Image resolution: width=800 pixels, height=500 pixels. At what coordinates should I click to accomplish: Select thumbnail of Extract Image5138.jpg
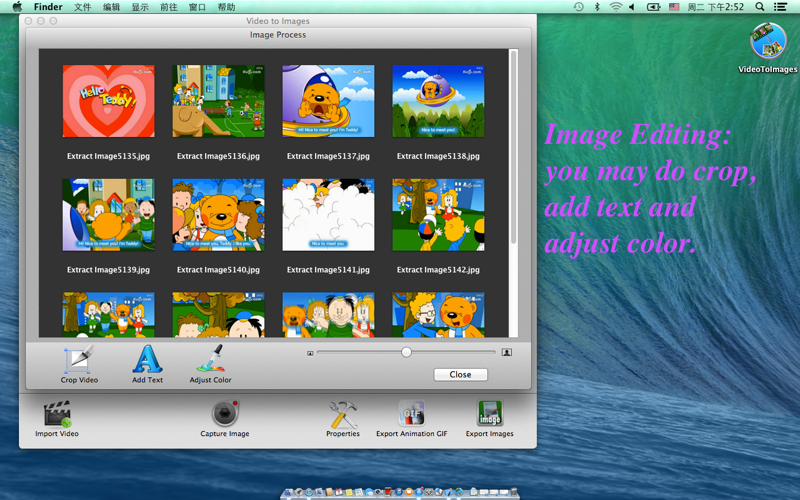click(x=438, y=101)
